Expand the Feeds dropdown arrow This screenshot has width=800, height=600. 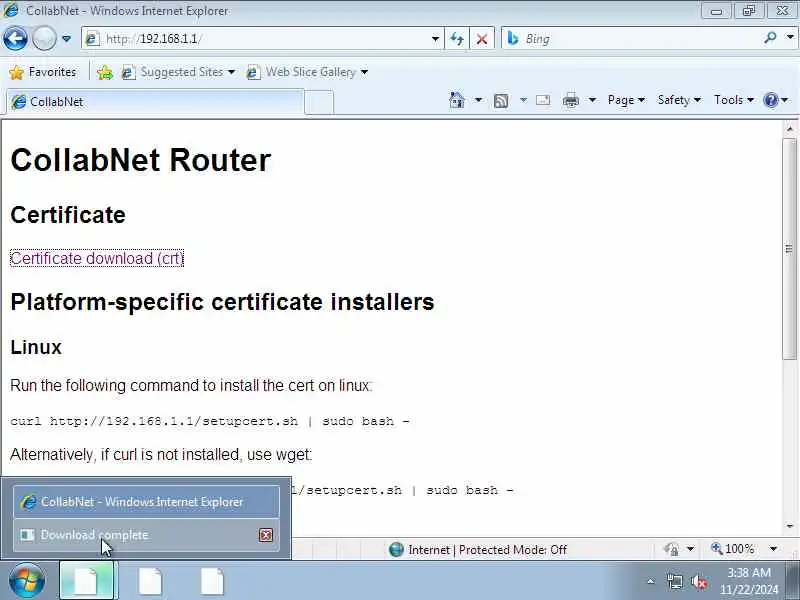pos(523,100)
